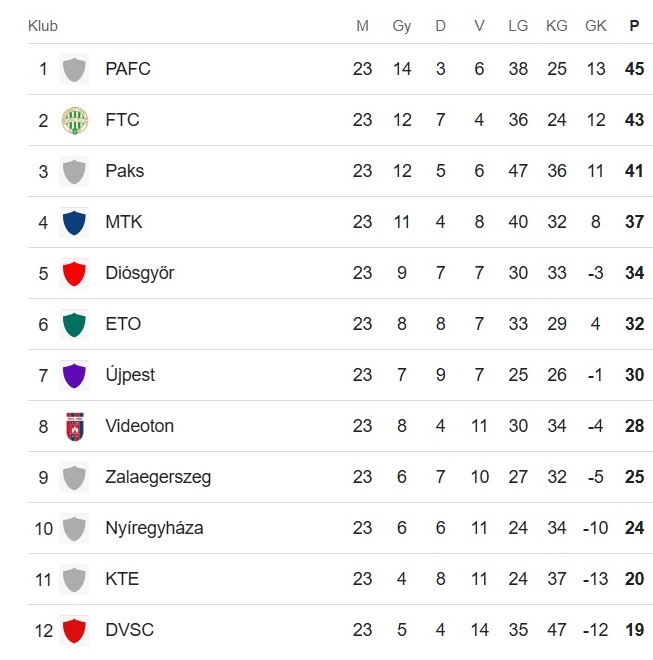Click the green ETO shield icon
The width and height of the screenshot is (653, 660).
pyautogui.click(x=74, y=324)
